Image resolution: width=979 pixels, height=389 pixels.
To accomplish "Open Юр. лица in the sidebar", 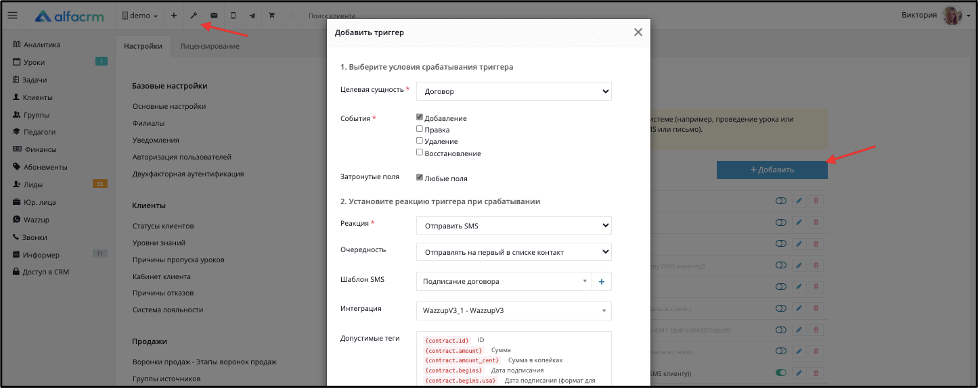I will pyautogui.click(x=34, y=202).
